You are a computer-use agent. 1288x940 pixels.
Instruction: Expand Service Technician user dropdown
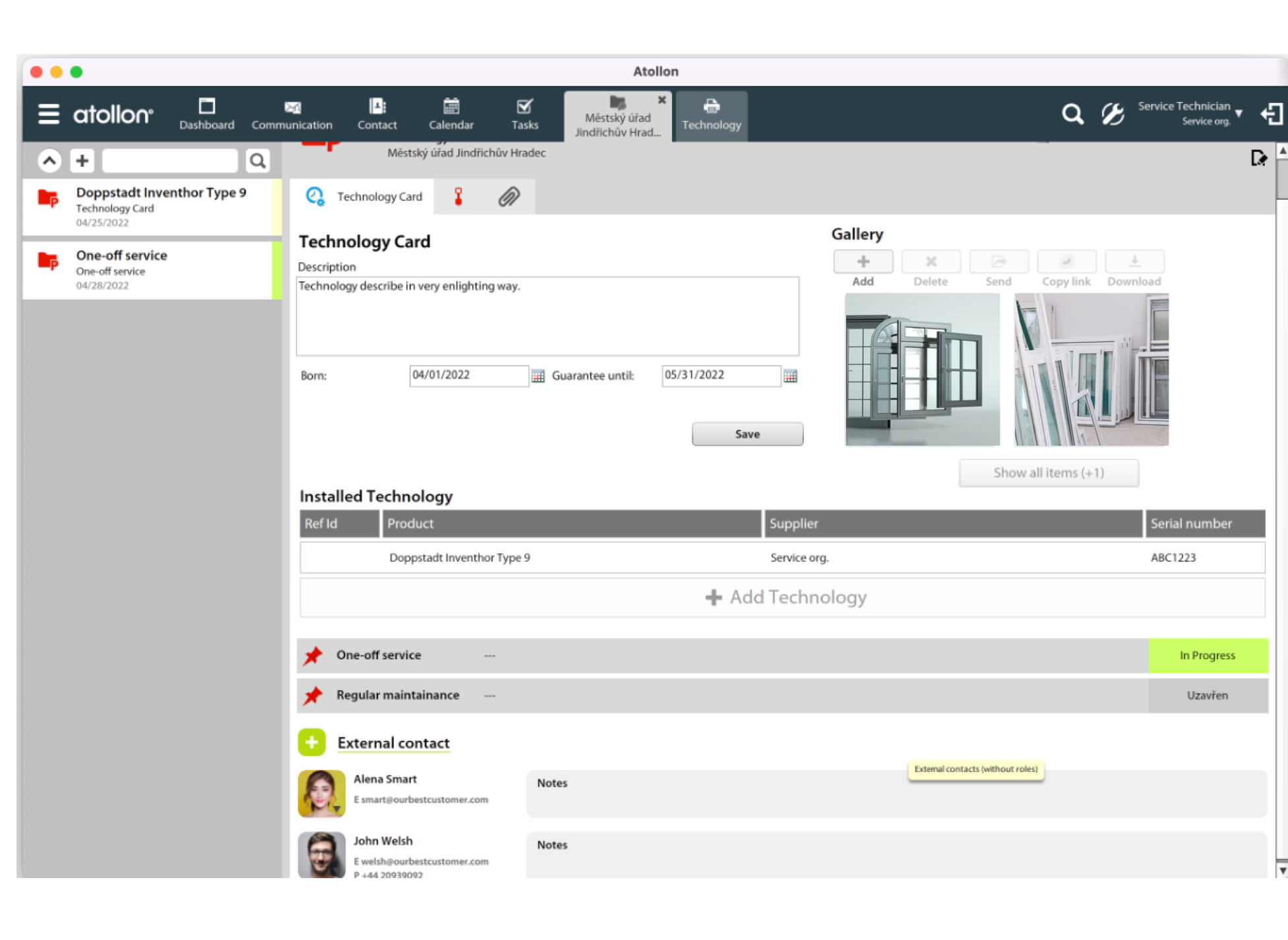[1239, 113]
